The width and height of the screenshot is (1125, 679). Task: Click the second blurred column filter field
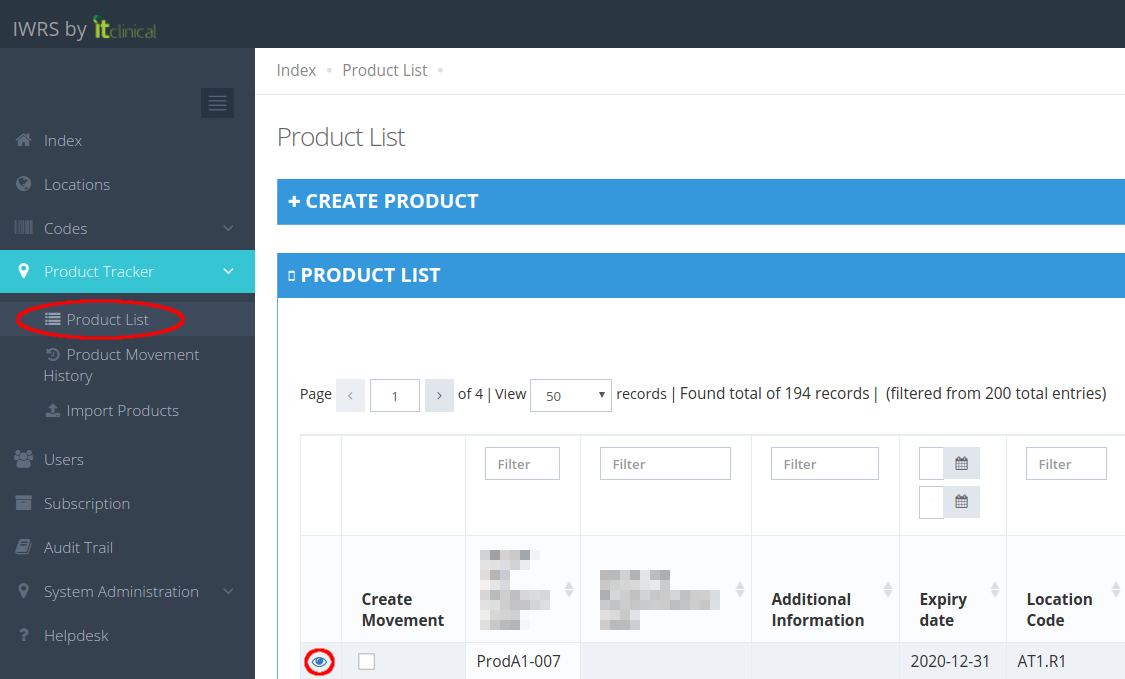click(665, 464)
